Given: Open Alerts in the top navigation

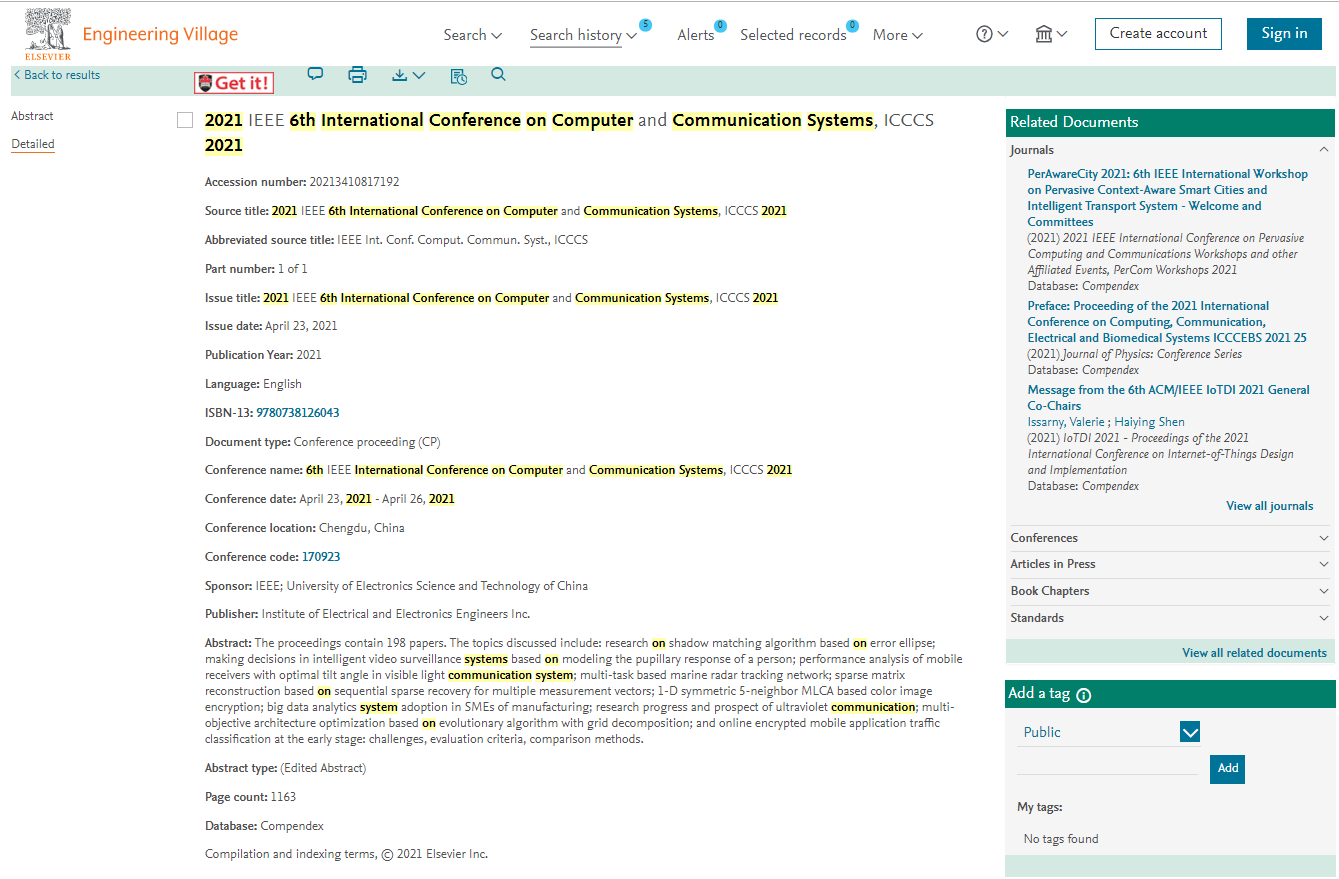Looking at the screenshot, I should click(696, 35).
